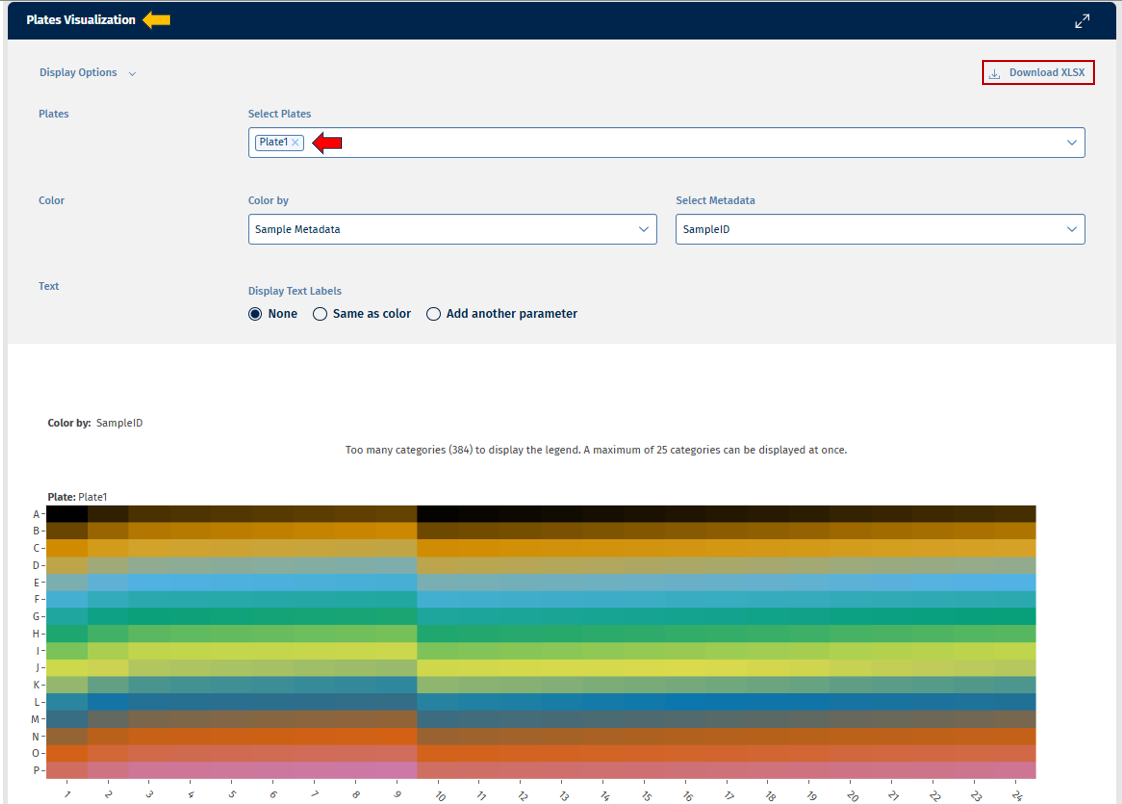Screen dimensions: 1122x804
Task: Click the expand fullscreen icon in header
Action: (x=1082, y=21)
